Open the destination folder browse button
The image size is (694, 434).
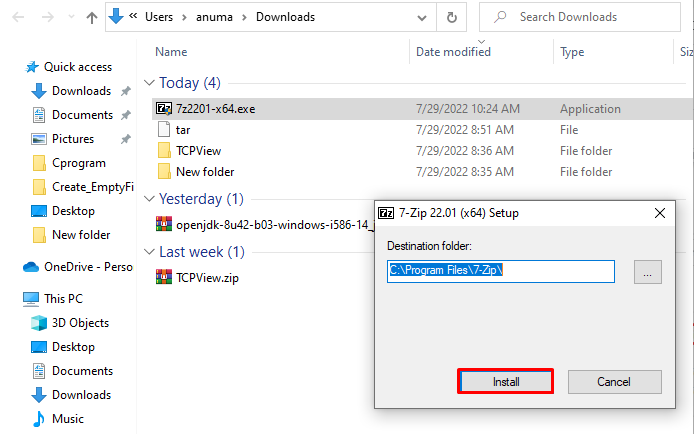click(648, 272)
